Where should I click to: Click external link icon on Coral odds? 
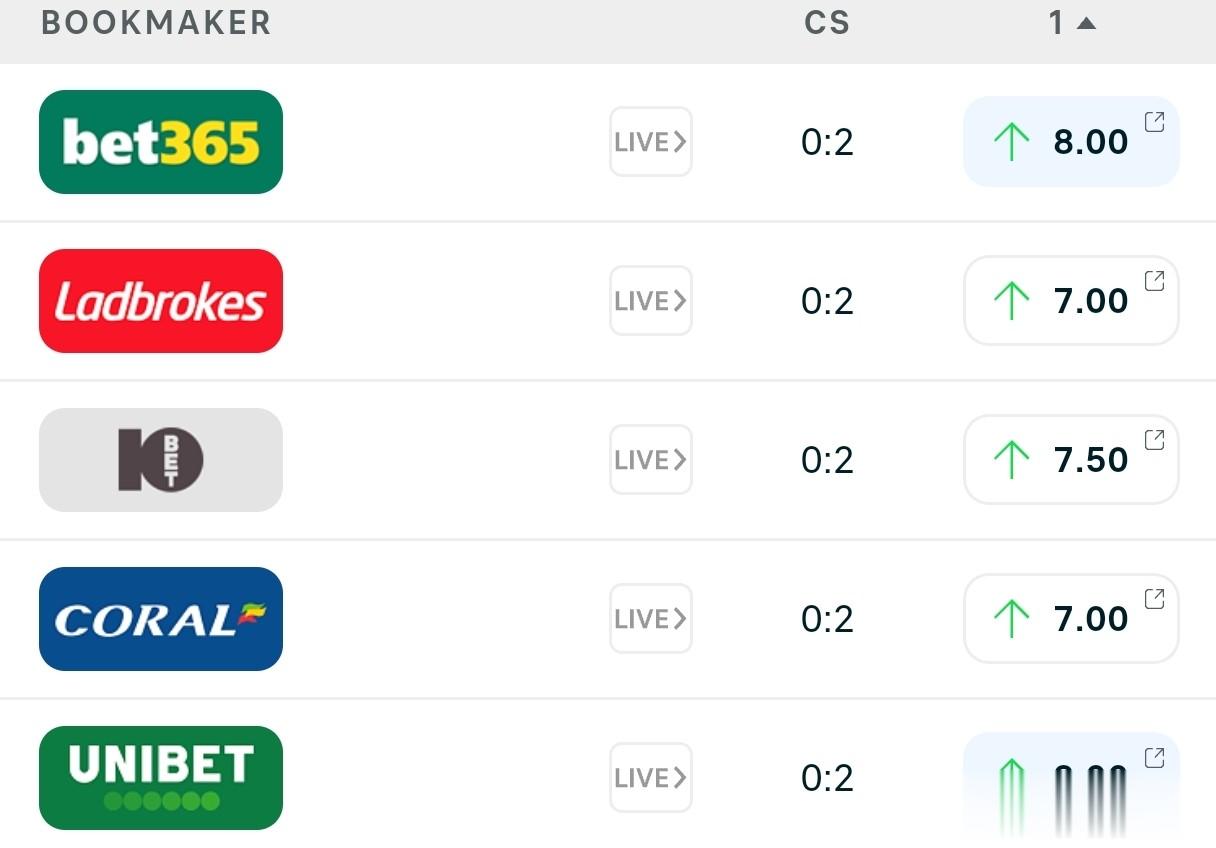click(1154, 599)
